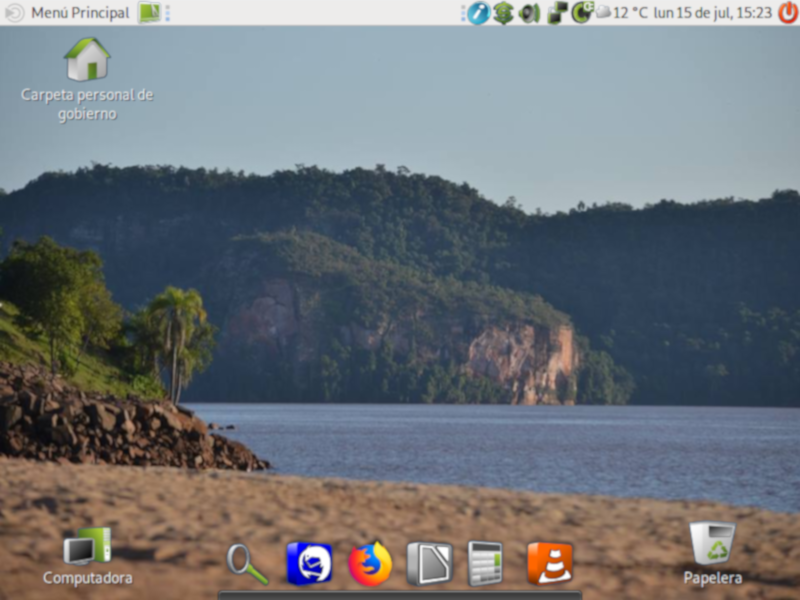Launch Thunderbird mail from the dock
The image size is (800, 600).
click(x=309, y=563)
